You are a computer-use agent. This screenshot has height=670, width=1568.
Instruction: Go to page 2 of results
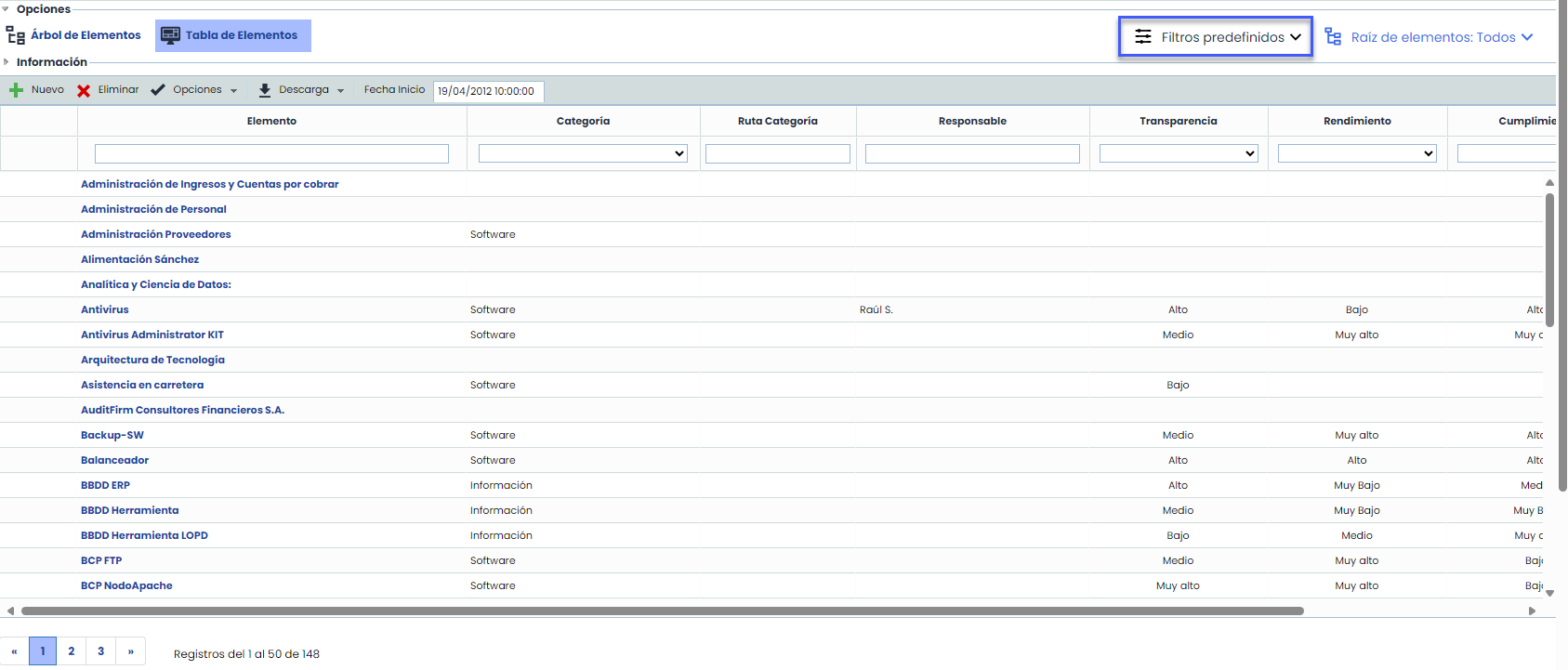[72, 651]
